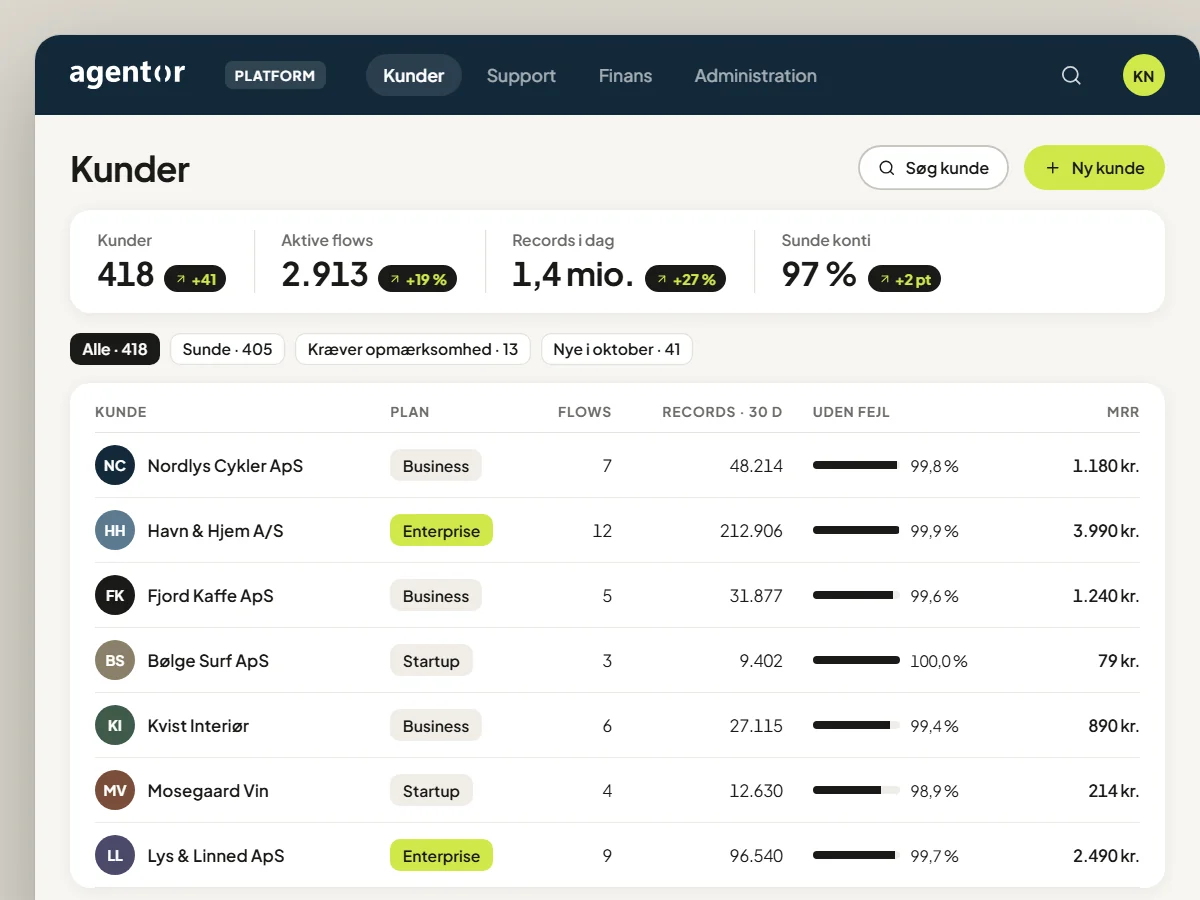Sort by RECORDS · 30 D column header
The image size is (1200, 900).
click(x=722, y=412)
